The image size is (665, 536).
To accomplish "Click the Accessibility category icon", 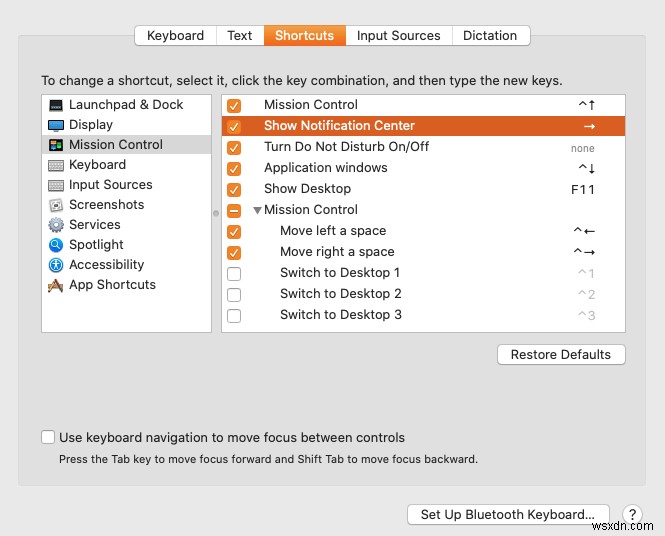I will tap(56, 265).
